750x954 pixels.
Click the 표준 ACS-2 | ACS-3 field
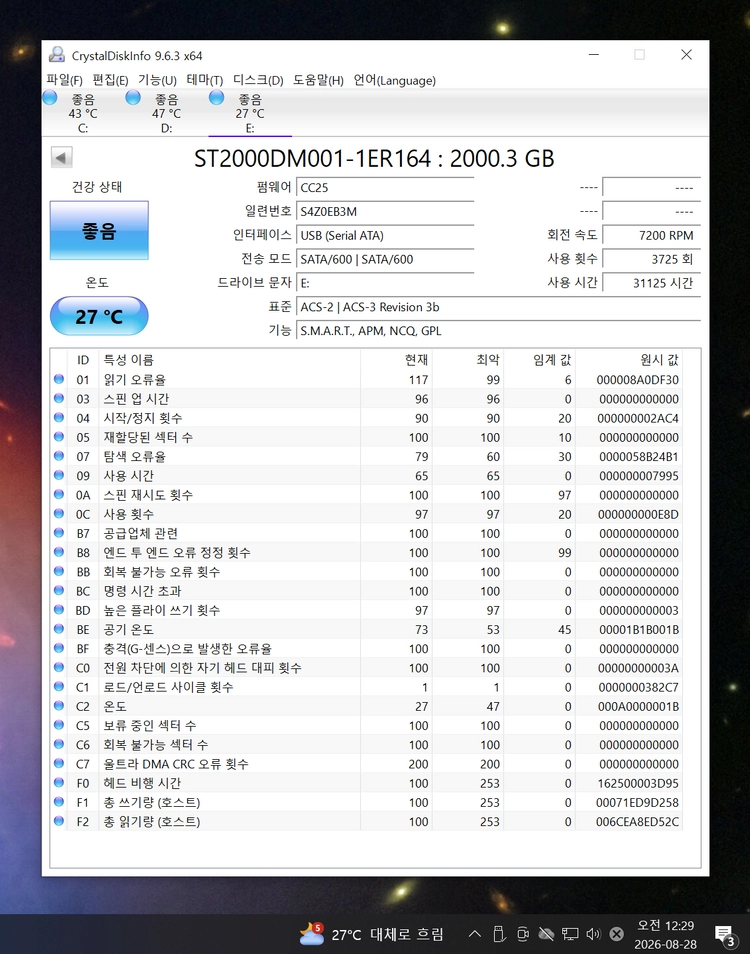498,307
